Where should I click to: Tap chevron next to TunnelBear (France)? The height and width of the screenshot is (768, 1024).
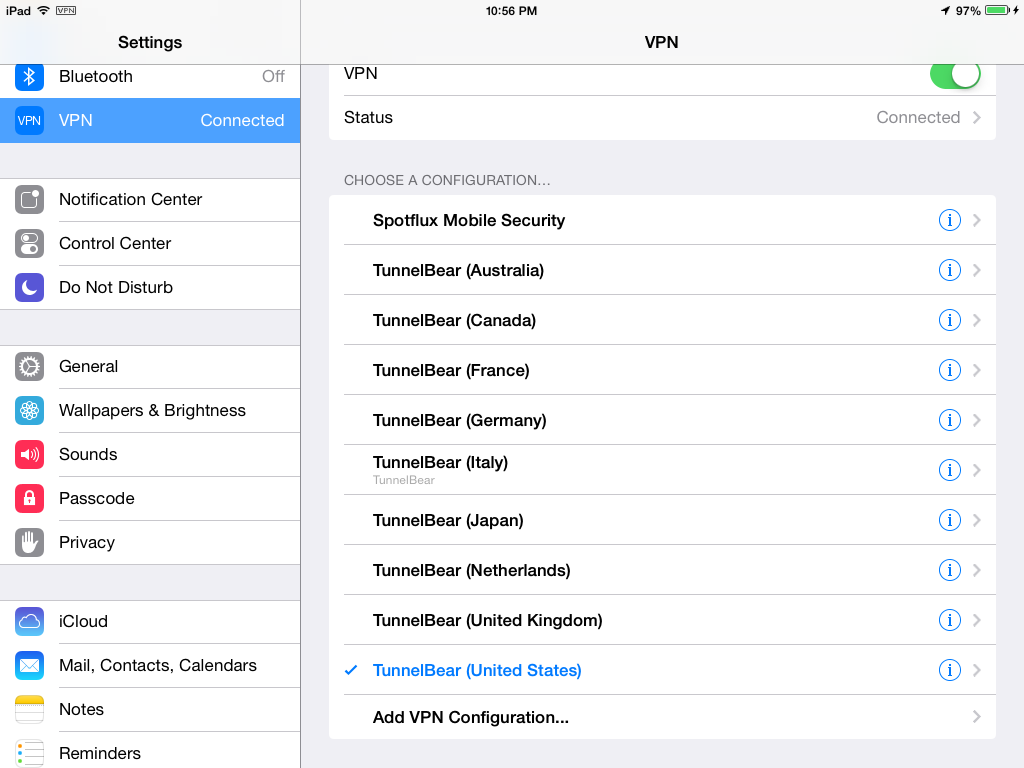(977, 370)
